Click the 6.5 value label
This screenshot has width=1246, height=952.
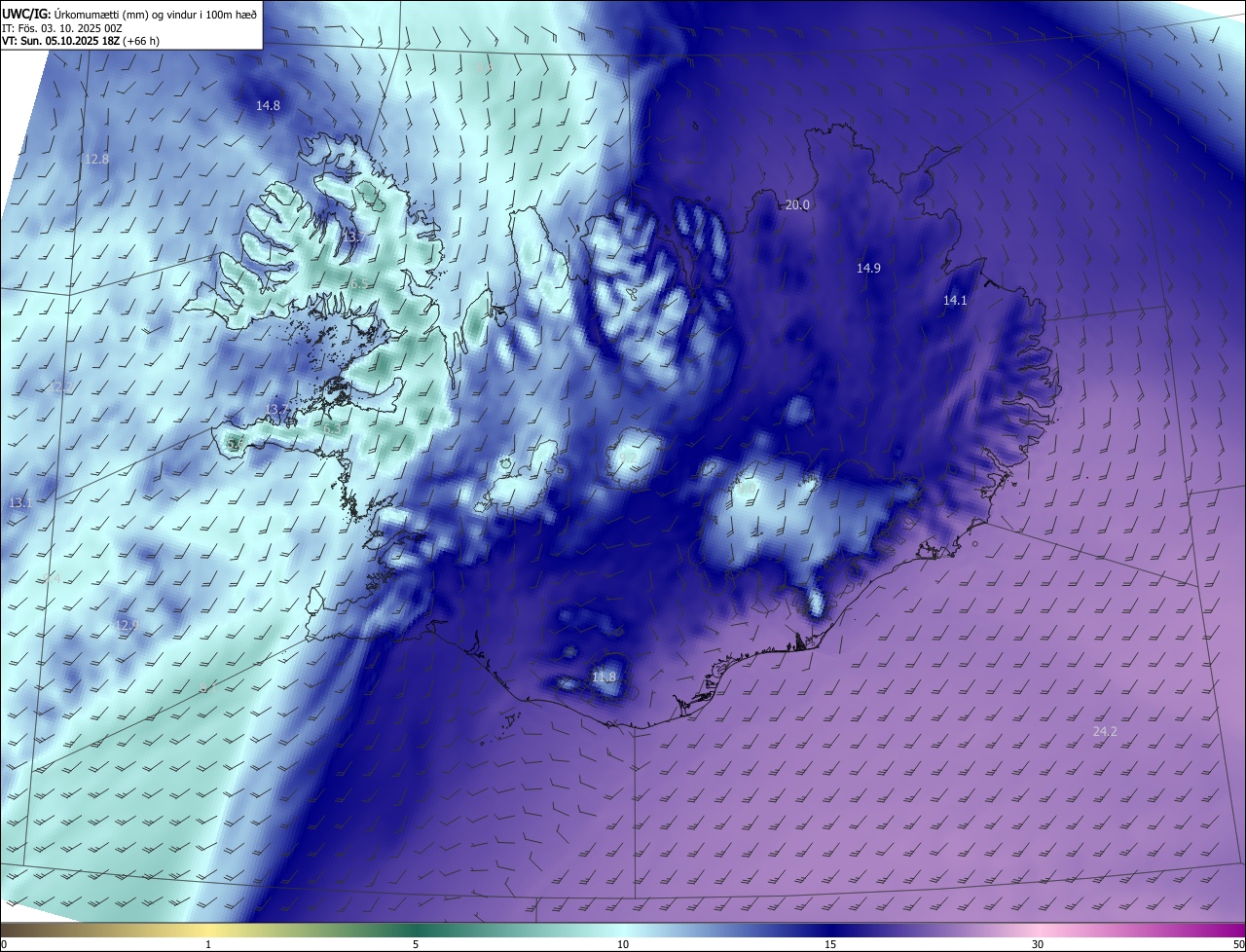357,284
